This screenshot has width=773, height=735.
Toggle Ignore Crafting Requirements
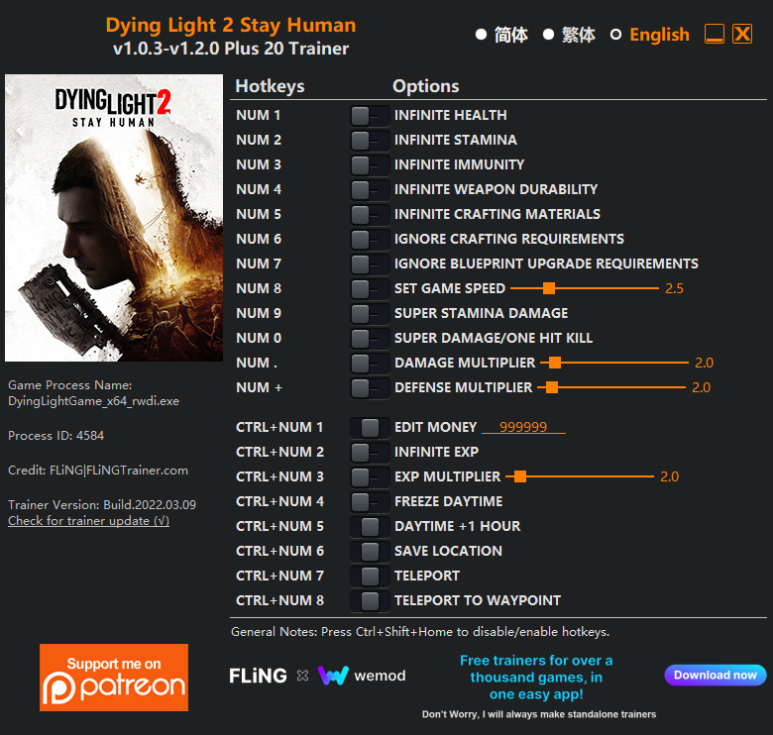pos(370,240)
